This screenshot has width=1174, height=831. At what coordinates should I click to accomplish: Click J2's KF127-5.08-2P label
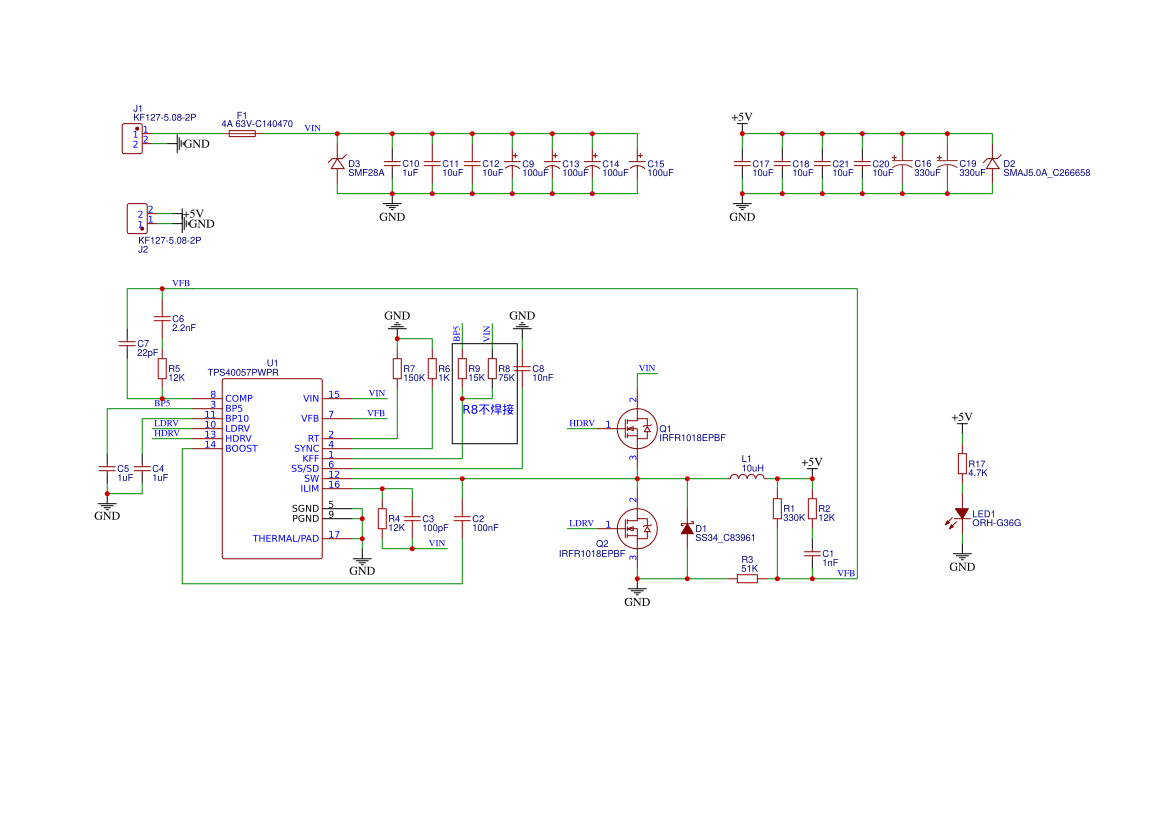pyautogui.click(x=169, y=240)
